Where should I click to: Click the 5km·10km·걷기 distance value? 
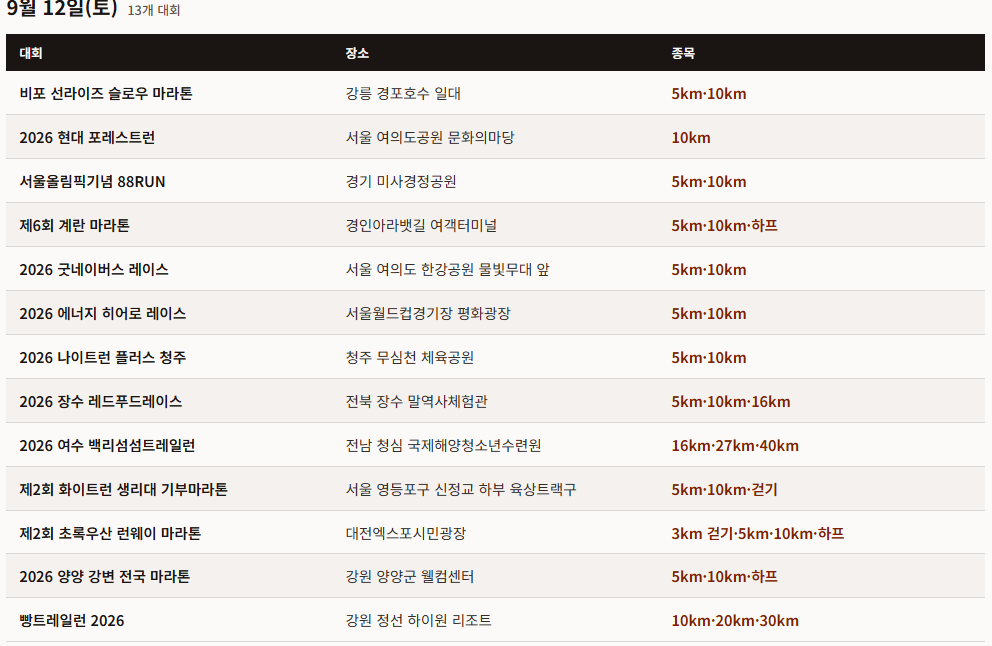[724, 490]
